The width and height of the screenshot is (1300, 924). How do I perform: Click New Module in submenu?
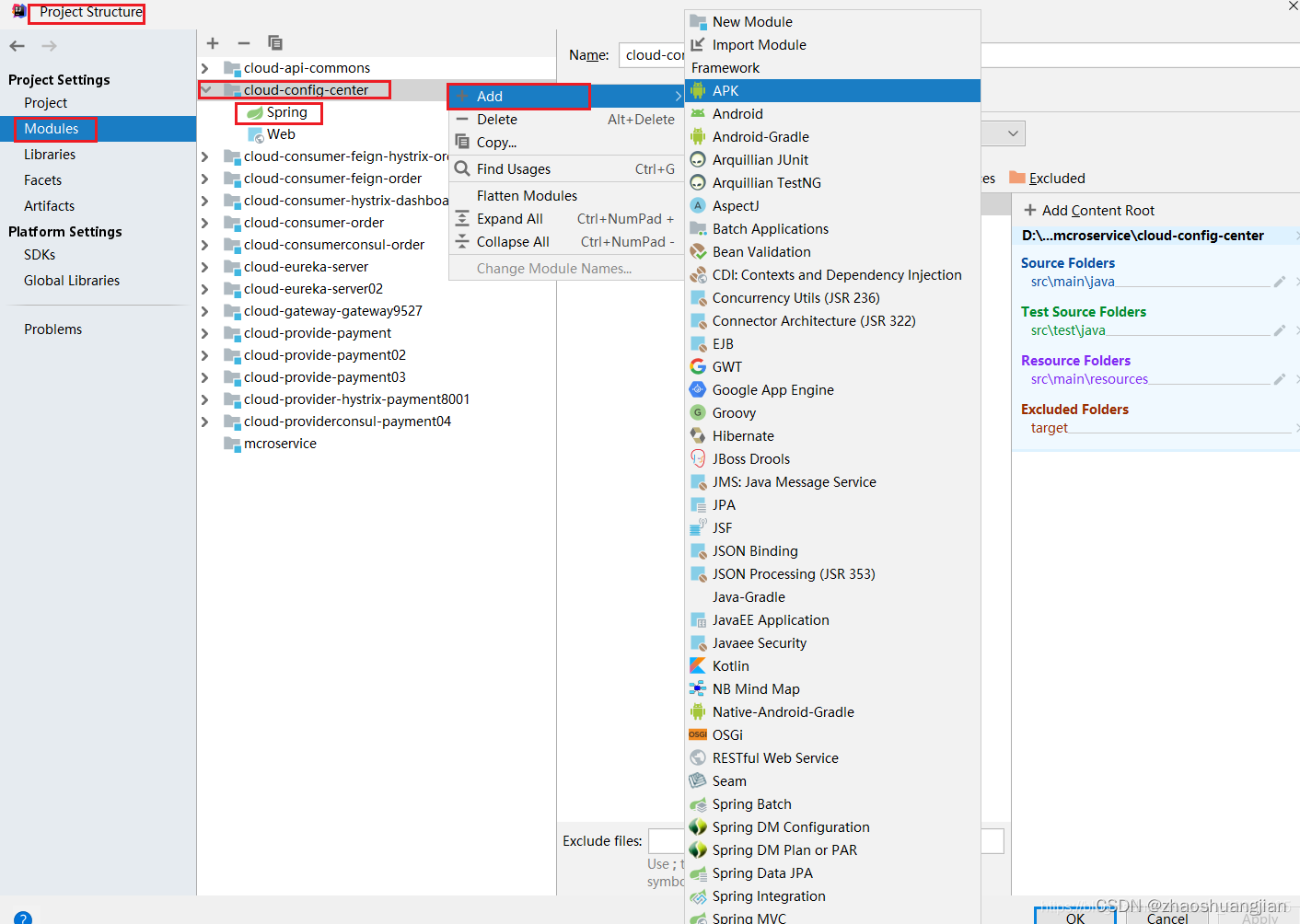833,22
